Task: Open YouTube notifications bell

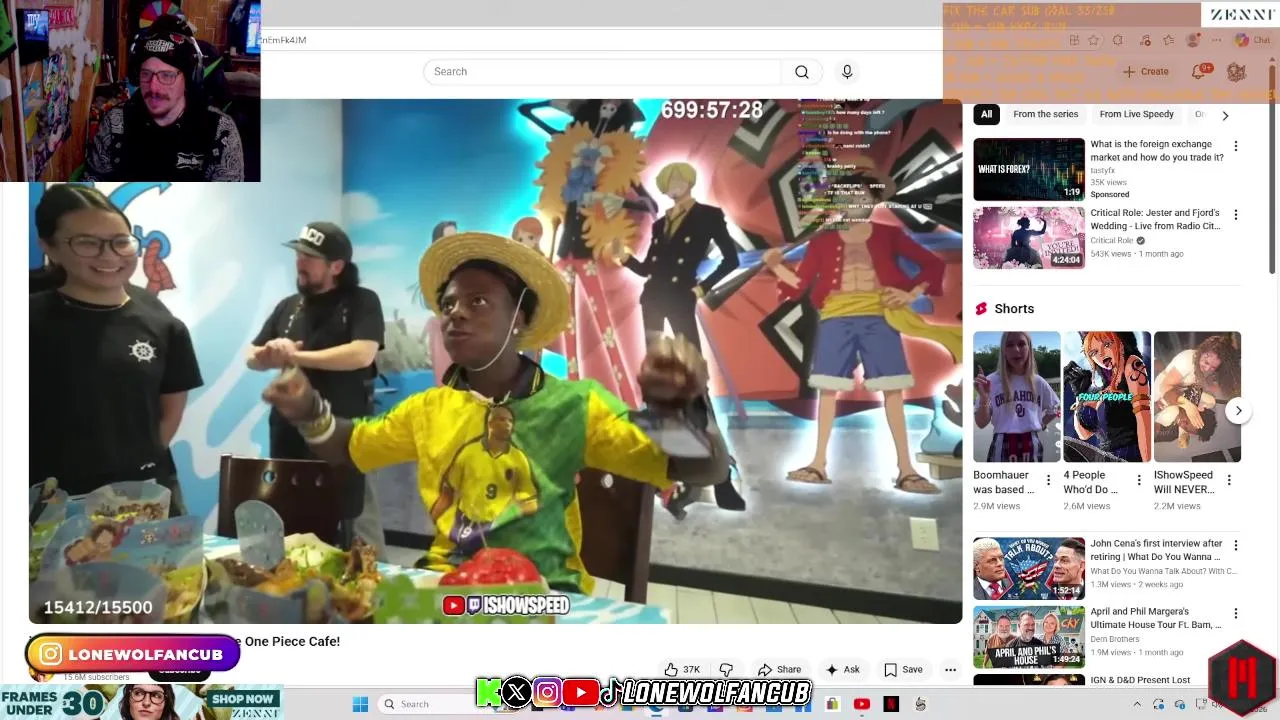Action: 1198,72
